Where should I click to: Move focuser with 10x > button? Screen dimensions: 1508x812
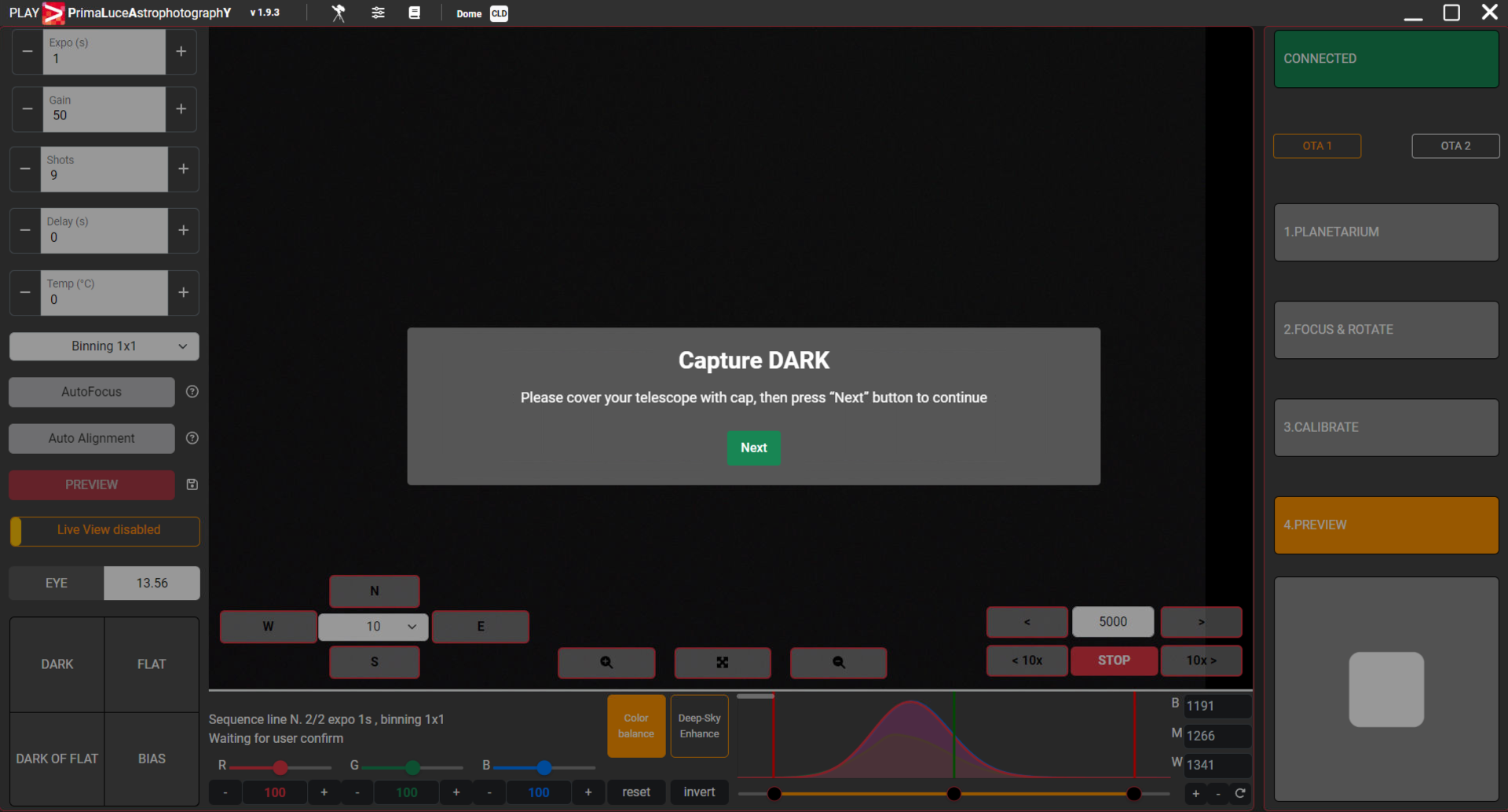tap(1202, 660)
